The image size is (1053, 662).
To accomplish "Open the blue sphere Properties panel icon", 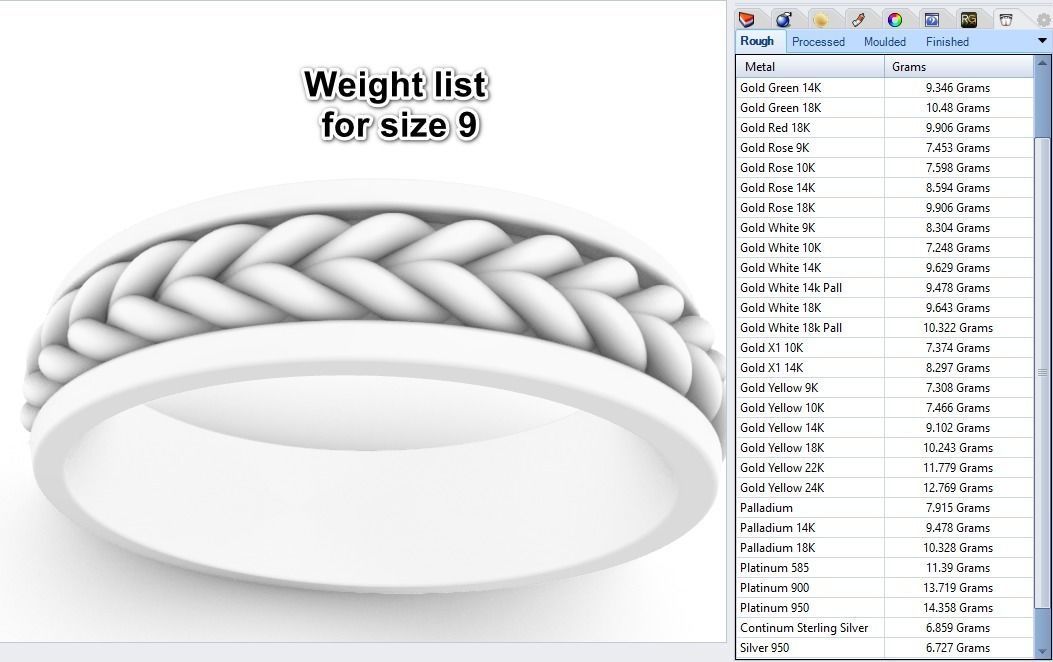I will (x=783, y=19).
